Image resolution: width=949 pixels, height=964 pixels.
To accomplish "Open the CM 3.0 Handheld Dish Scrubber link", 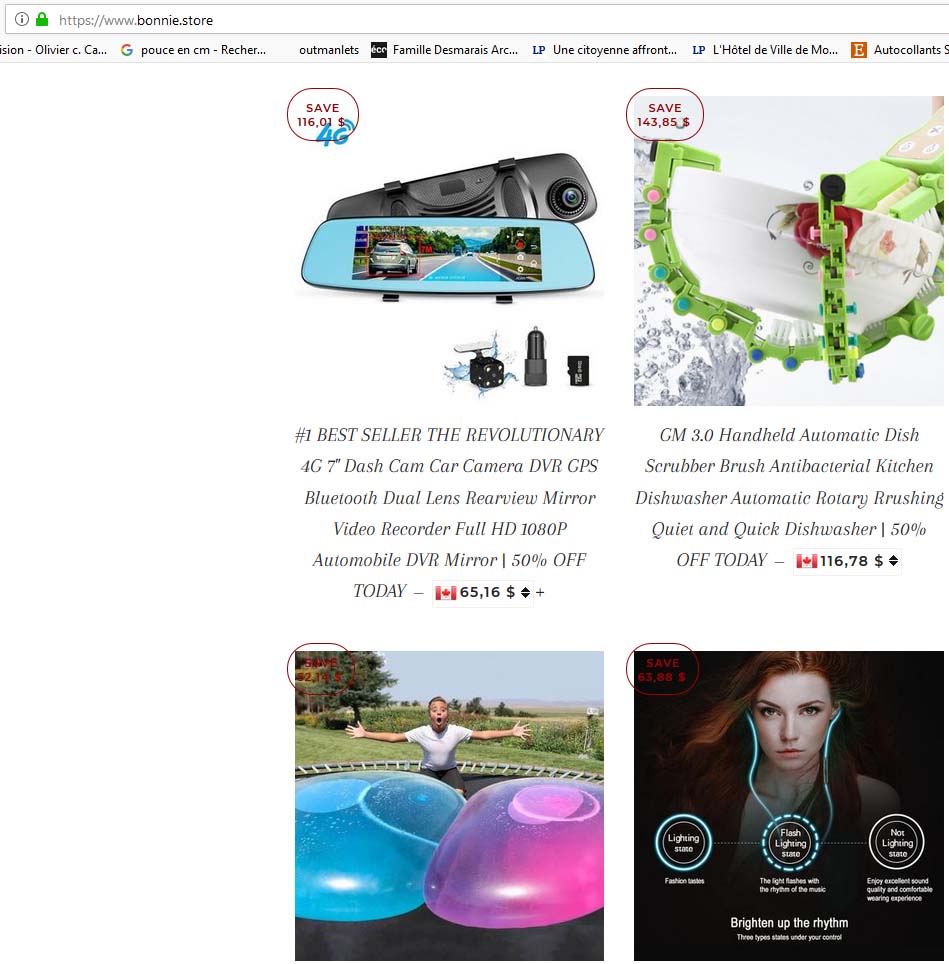I will pyautogui.click(x=789, y=497).
